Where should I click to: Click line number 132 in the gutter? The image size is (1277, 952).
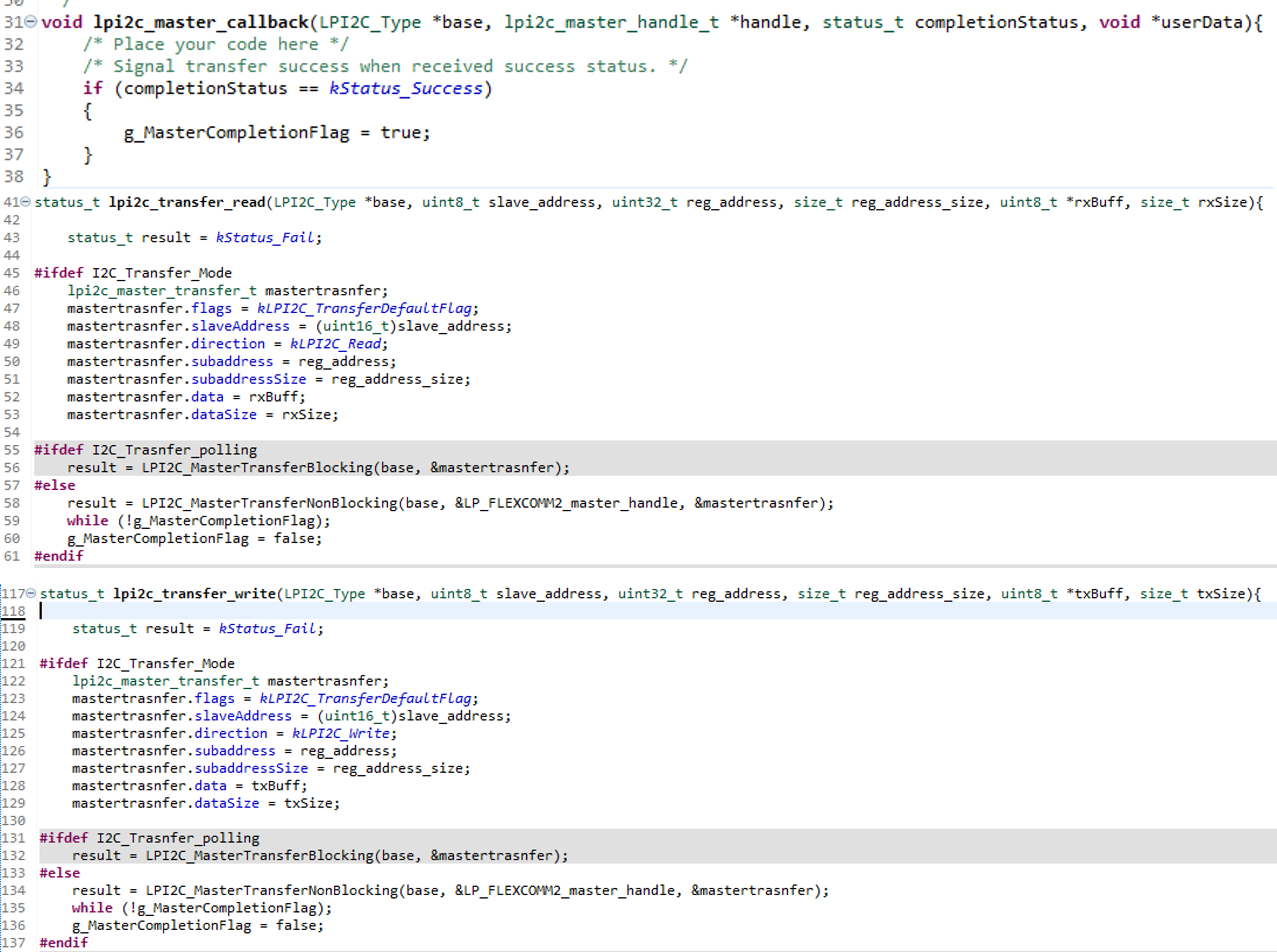tap(13, 855)
